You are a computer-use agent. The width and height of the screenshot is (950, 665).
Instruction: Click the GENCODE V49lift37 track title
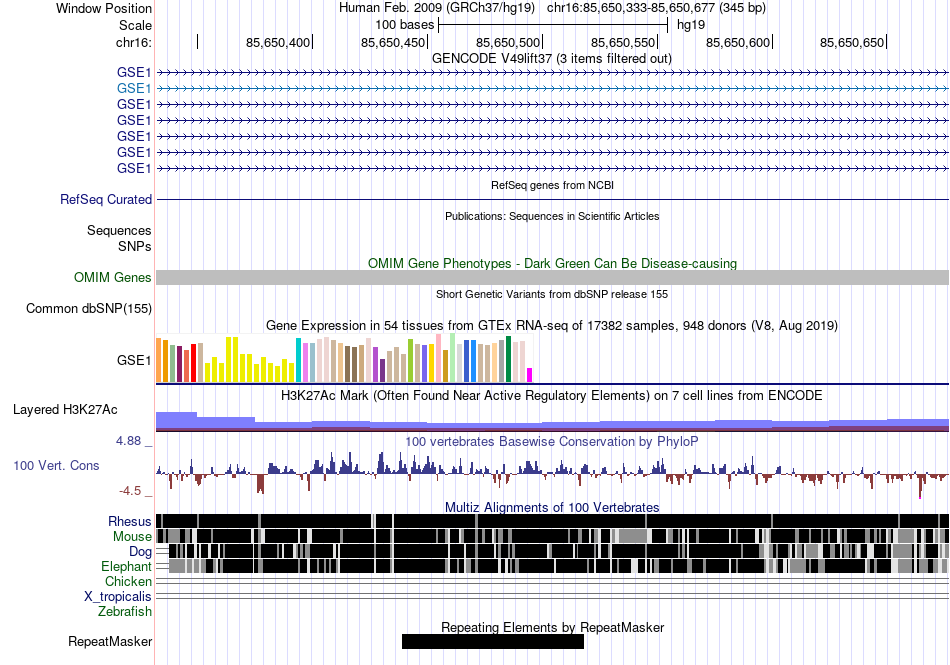(551, 59)
